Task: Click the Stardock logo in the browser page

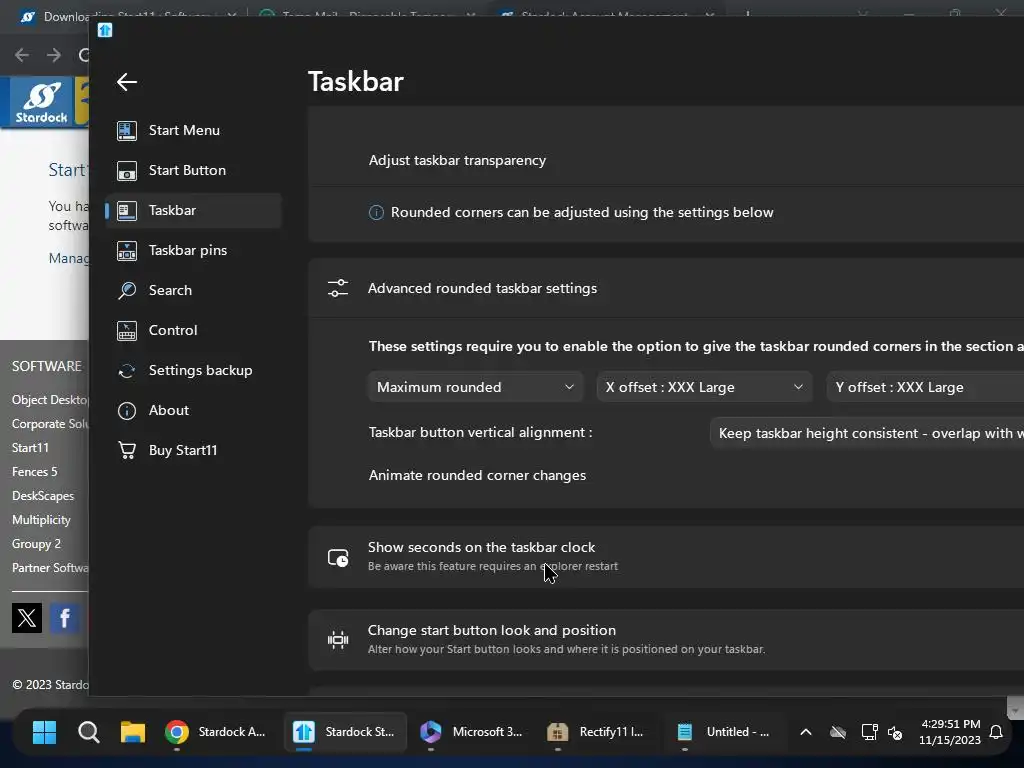Action: pyautogui.click(x=42, y=102)
